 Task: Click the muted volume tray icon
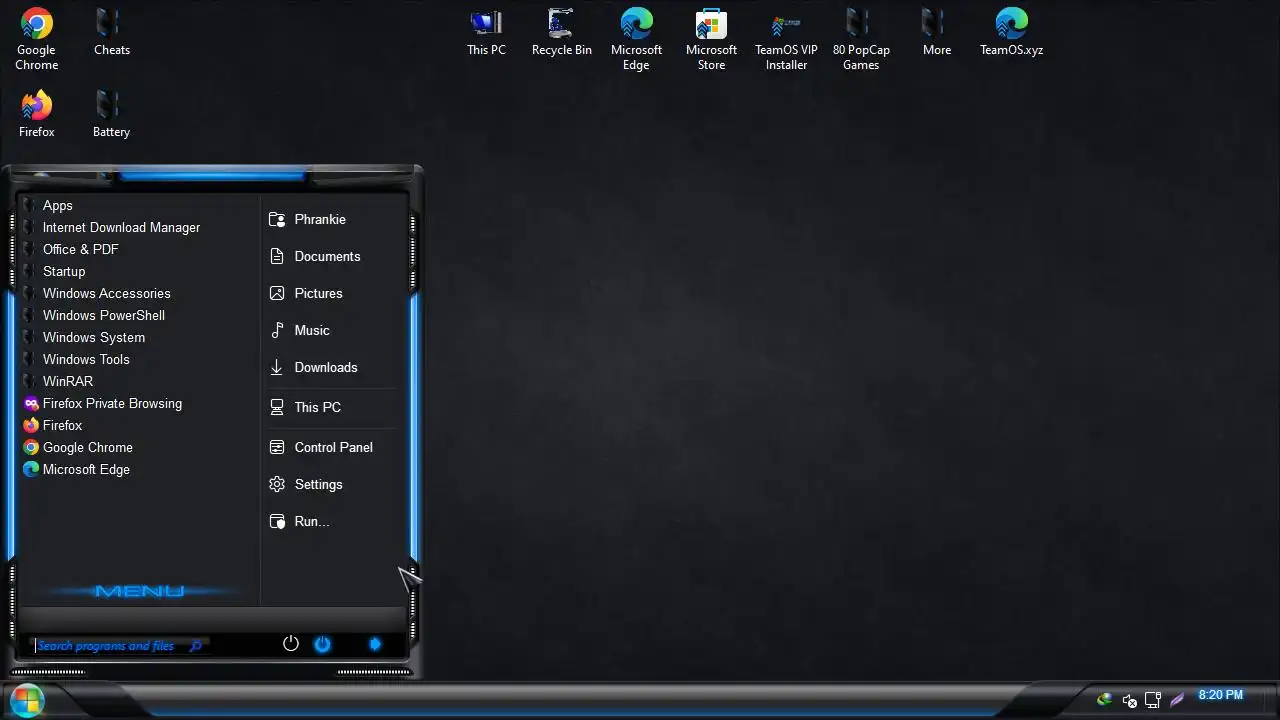point(1129,700)
